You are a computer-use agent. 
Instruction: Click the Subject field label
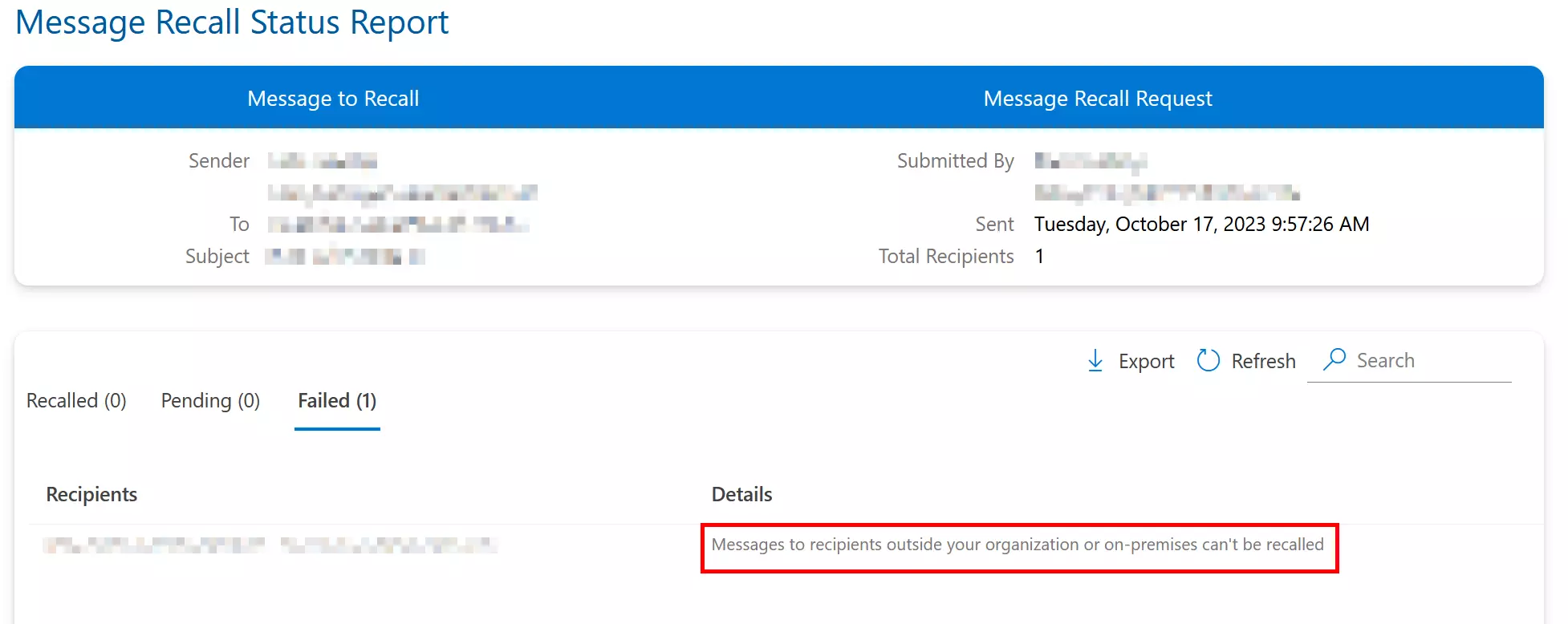[217, 257]
